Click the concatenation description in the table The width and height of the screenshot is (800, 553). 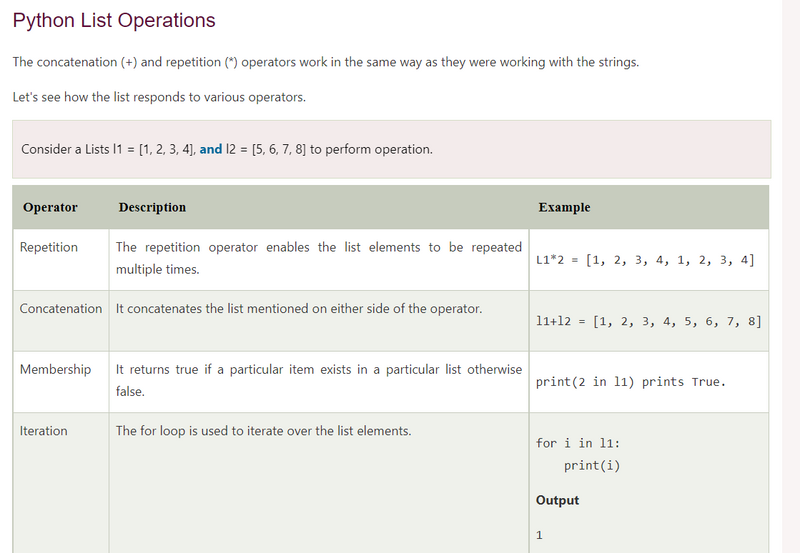[x=298, y=309]
